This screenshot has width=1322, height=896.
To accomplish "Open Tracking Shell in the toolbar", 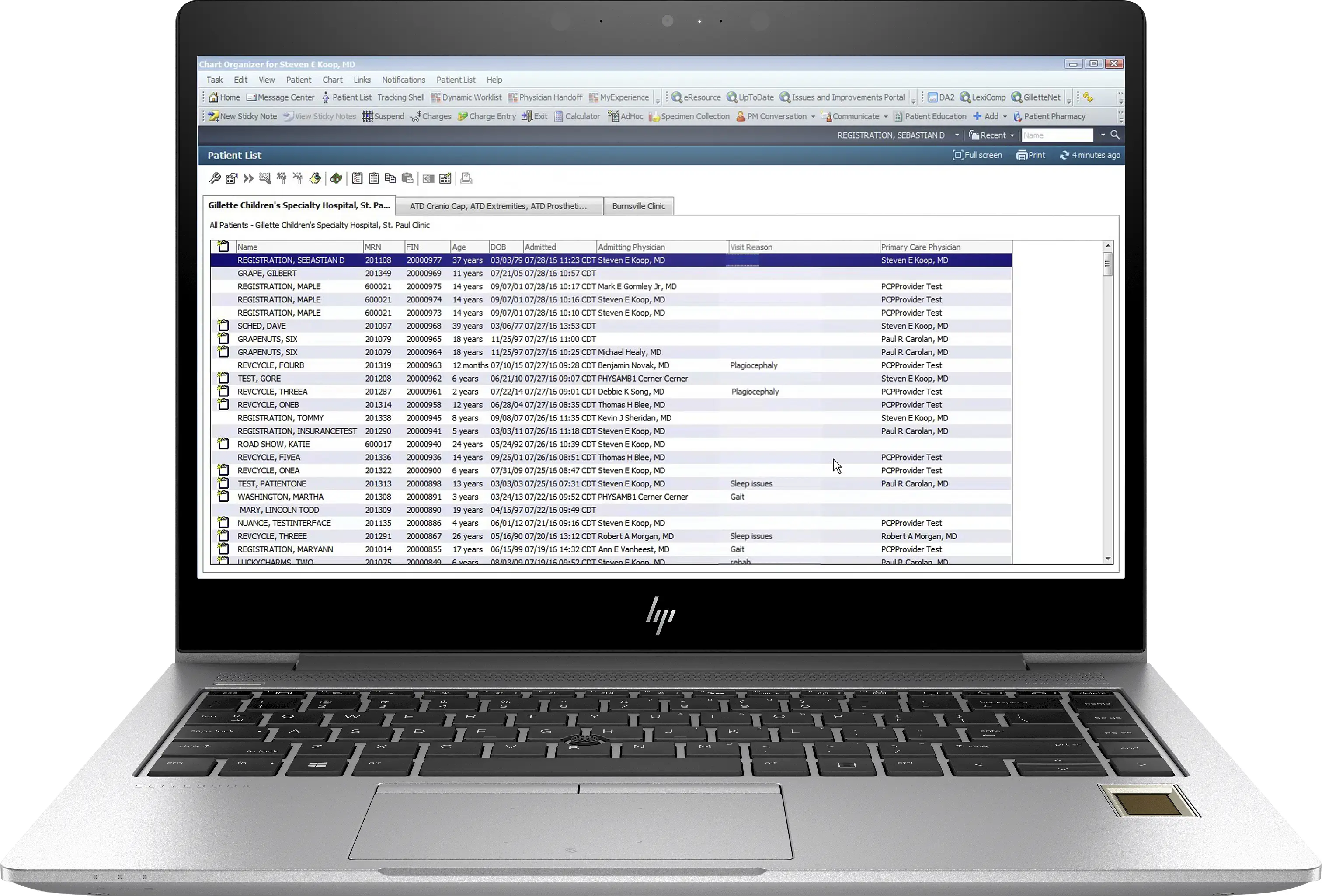I will [x=400, y=97].
